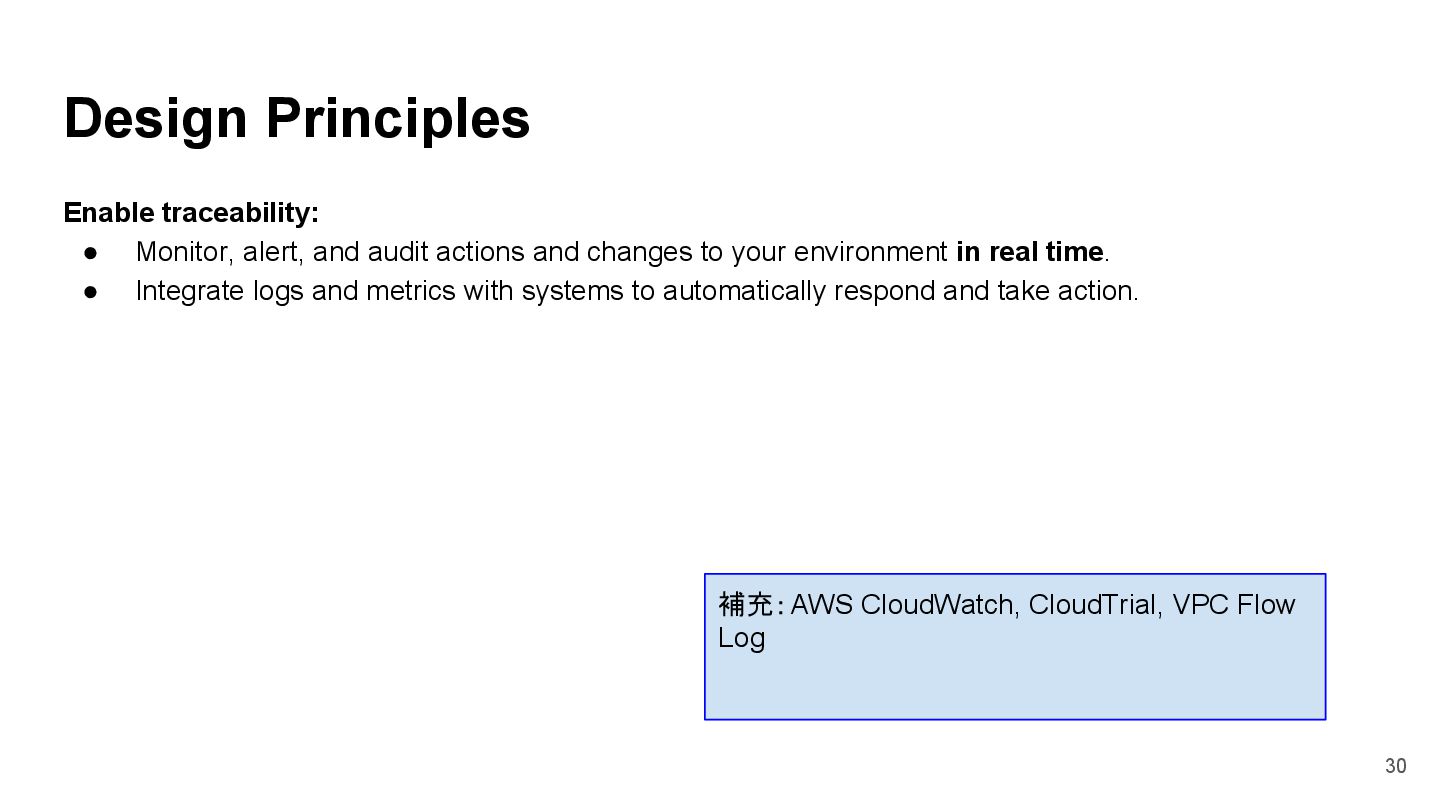This screenshot has height=810, width=1440.
Task: Click the "補充" characters in the note
Action: (x=745, y=605)
